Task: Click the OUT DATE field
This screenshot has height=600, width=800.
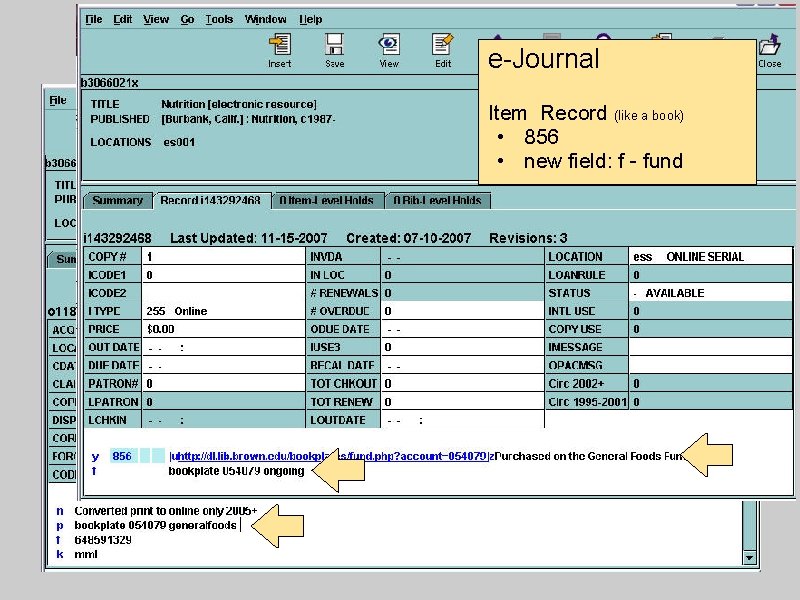Action: (223, 347)
